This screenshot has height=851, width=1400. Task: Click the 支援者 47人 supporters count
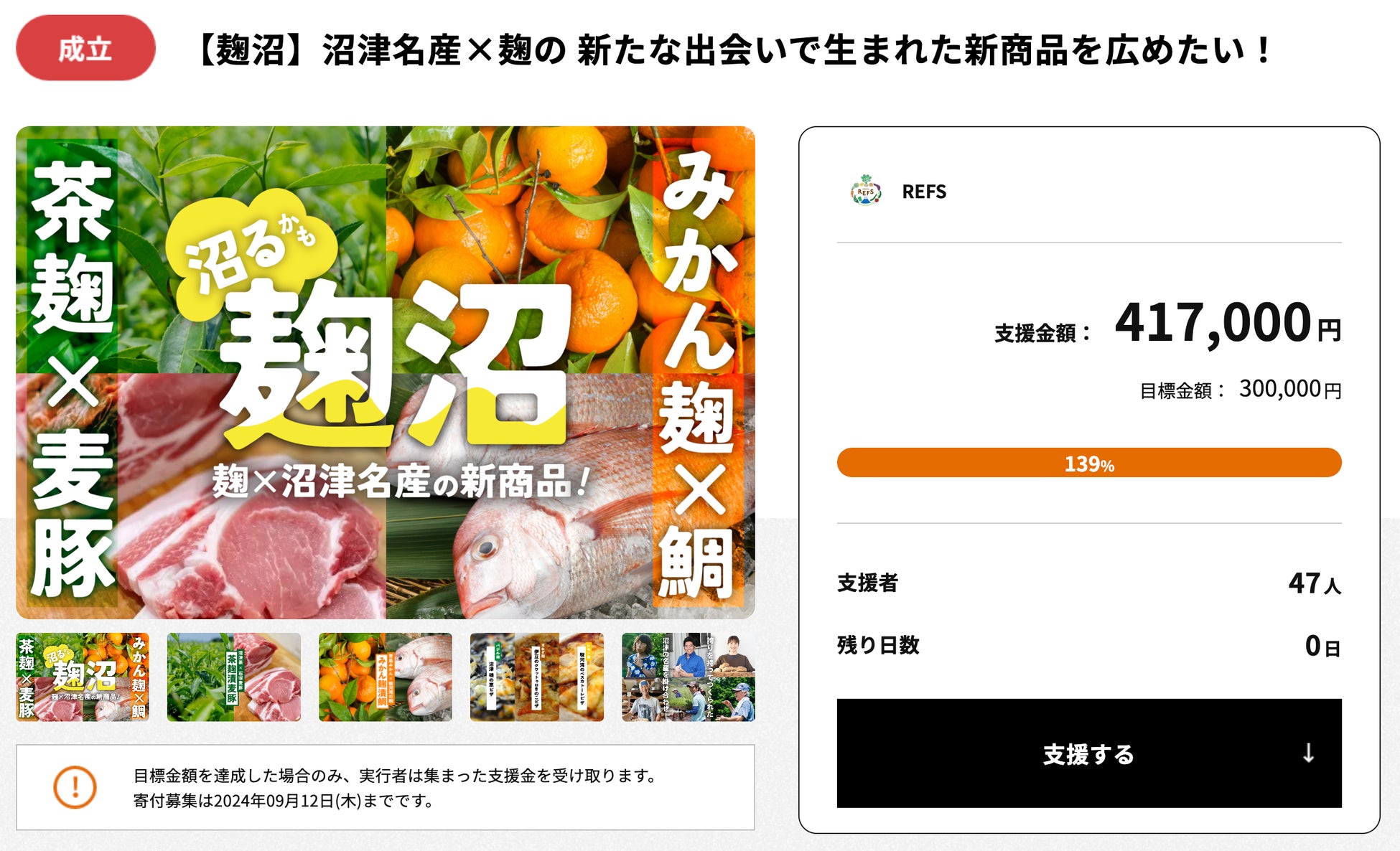click(1089, 583)
